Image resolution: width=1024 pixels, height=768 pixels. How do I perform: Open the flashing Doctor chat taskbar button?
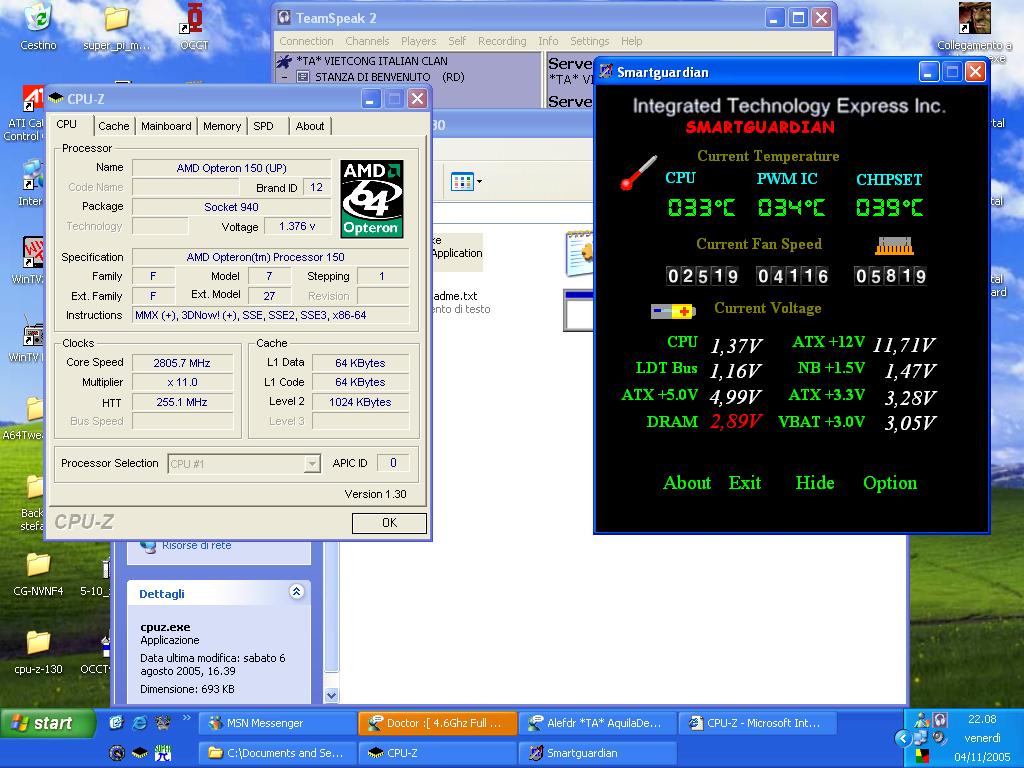point(438,723)
